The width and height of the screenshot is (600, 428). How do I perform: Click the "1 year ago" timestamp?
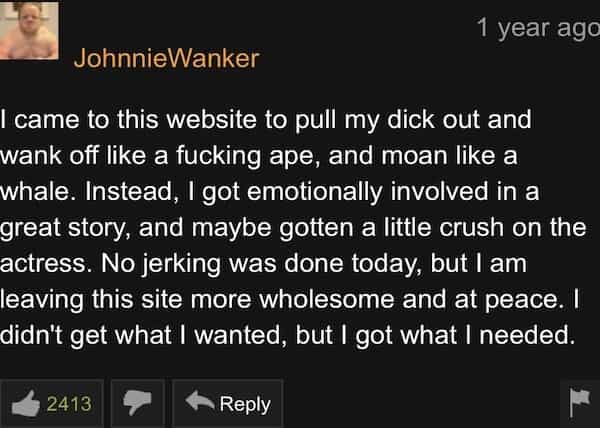pyautogui.click(x=538, y=29)
